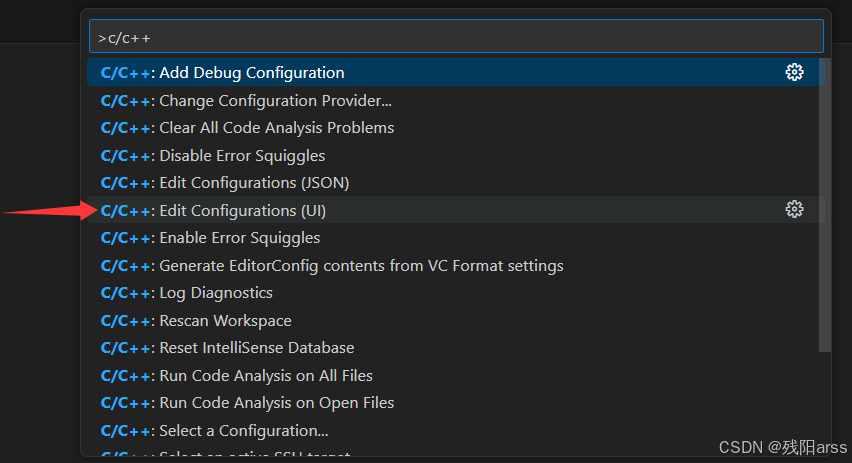852x463 pixels.
Task: Open Edit Configurations (UI) command
Action: click(455, 210)
